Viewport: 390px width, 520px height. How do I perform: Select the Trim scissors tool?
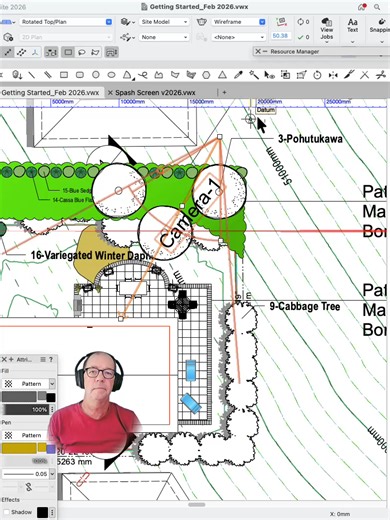point(381,75)
